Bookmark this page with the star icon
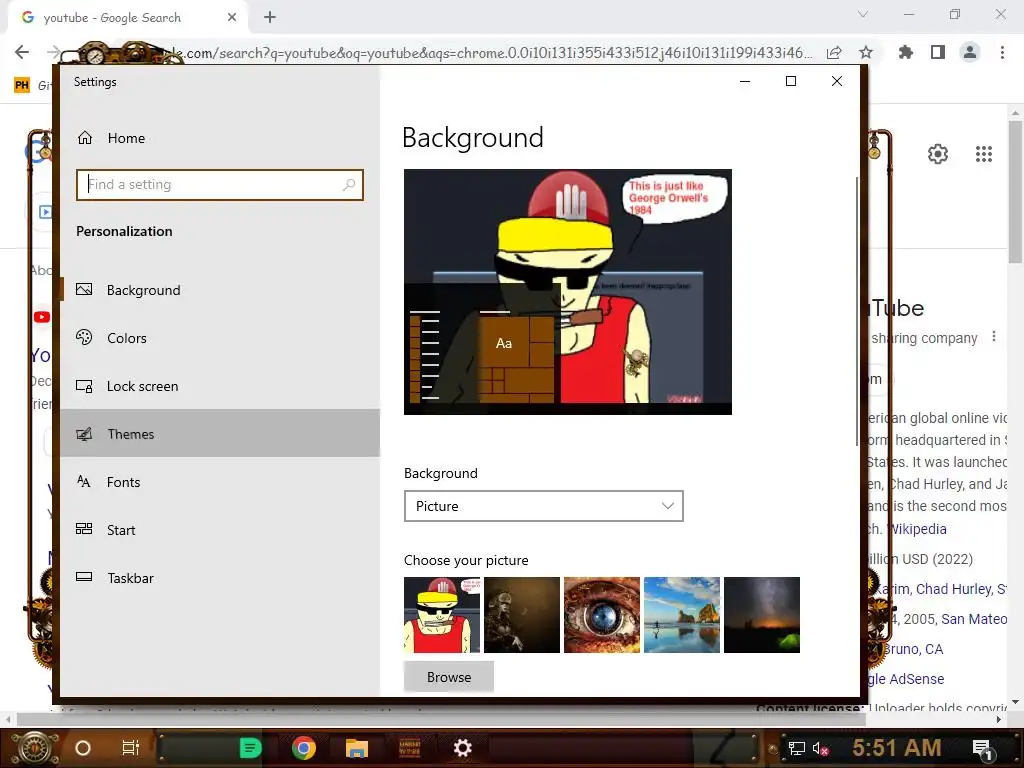The image size is (1024, 768). coord(866,53)
